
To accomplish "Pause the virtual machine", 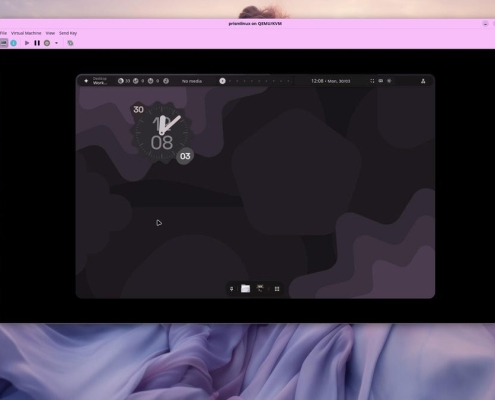I will pos(37,43).
